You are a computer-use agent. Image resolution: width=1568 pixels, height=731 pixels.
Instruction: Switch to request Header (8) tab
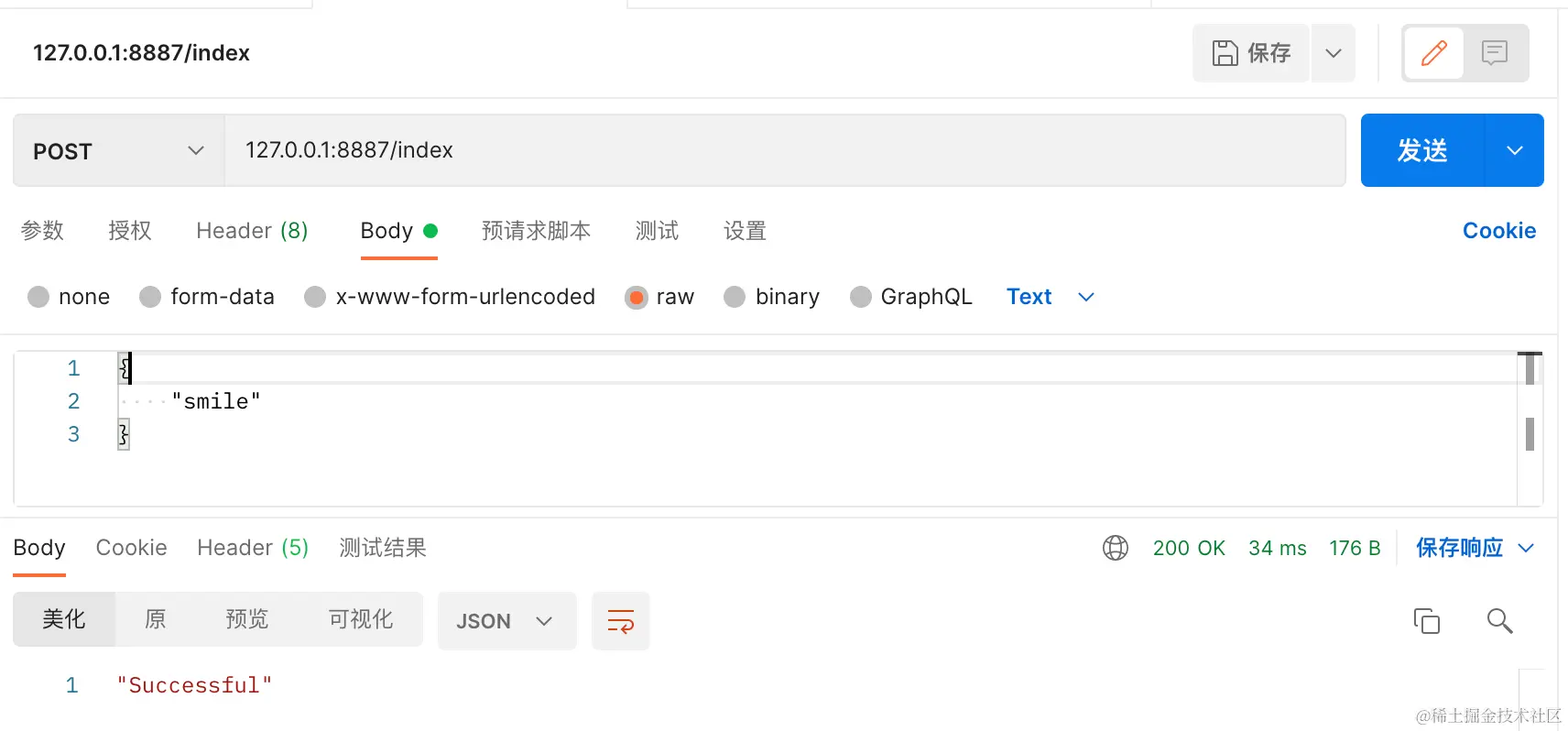point(252,231)
